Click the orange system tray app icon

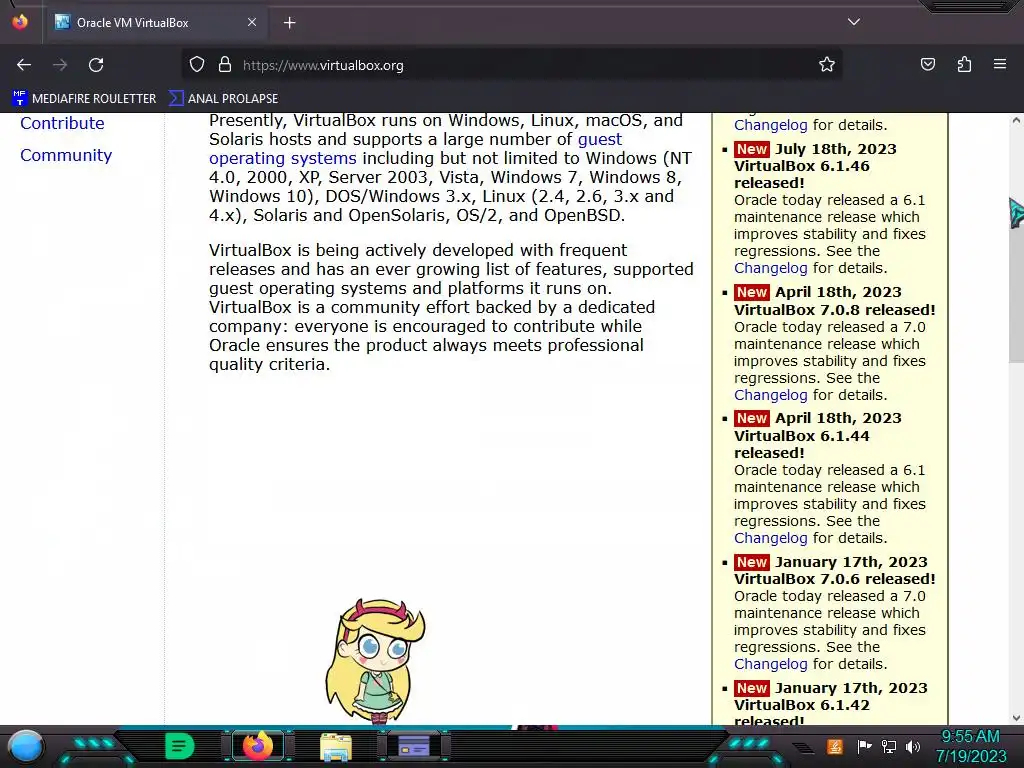point(834,746)
